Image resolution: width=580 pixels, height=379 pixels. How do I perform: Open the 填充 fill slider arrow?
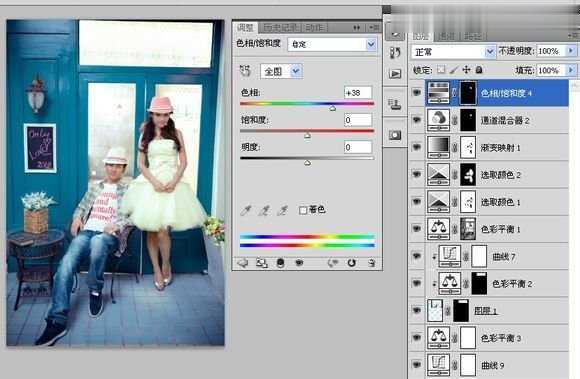click(x=571, y=70)
